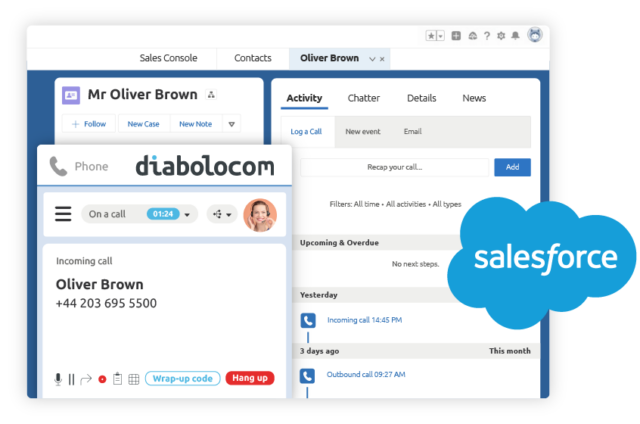
Task: Open the contact hierarchy icon
Action: pyautogui.click(x=211, y=95)
